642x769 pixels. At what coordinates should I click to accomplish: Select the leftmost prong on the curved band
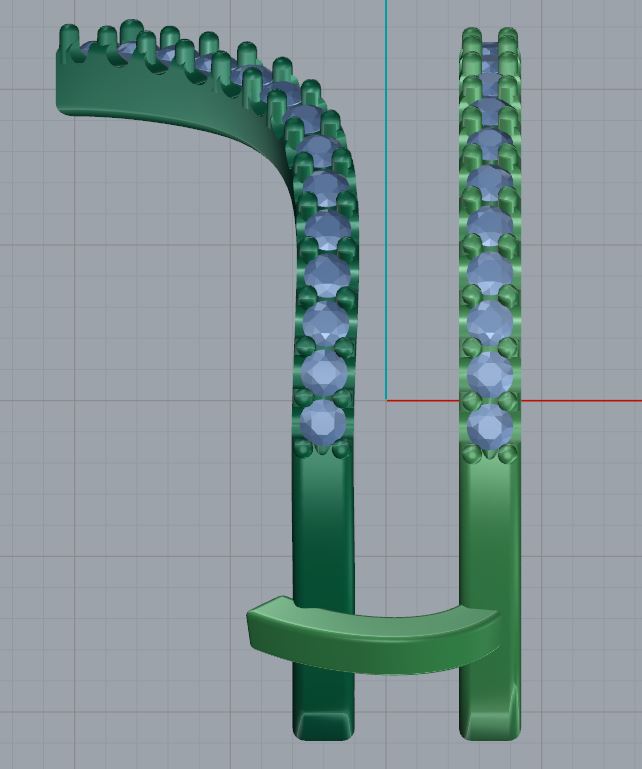point(68,40)
